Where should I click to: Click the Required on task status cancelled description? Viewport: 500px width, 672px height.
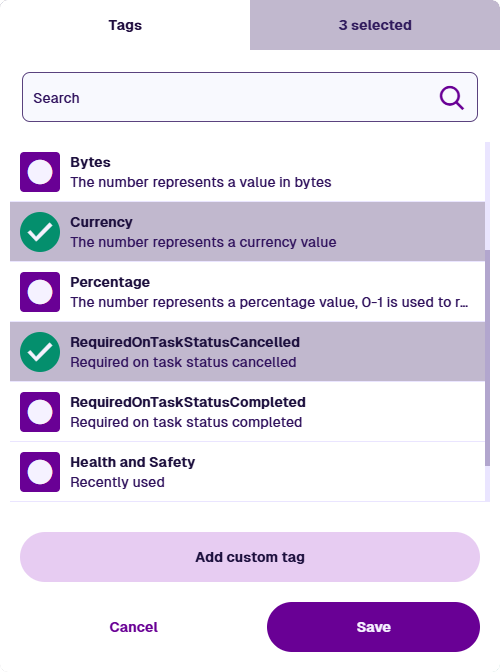(x=183, y=362)
